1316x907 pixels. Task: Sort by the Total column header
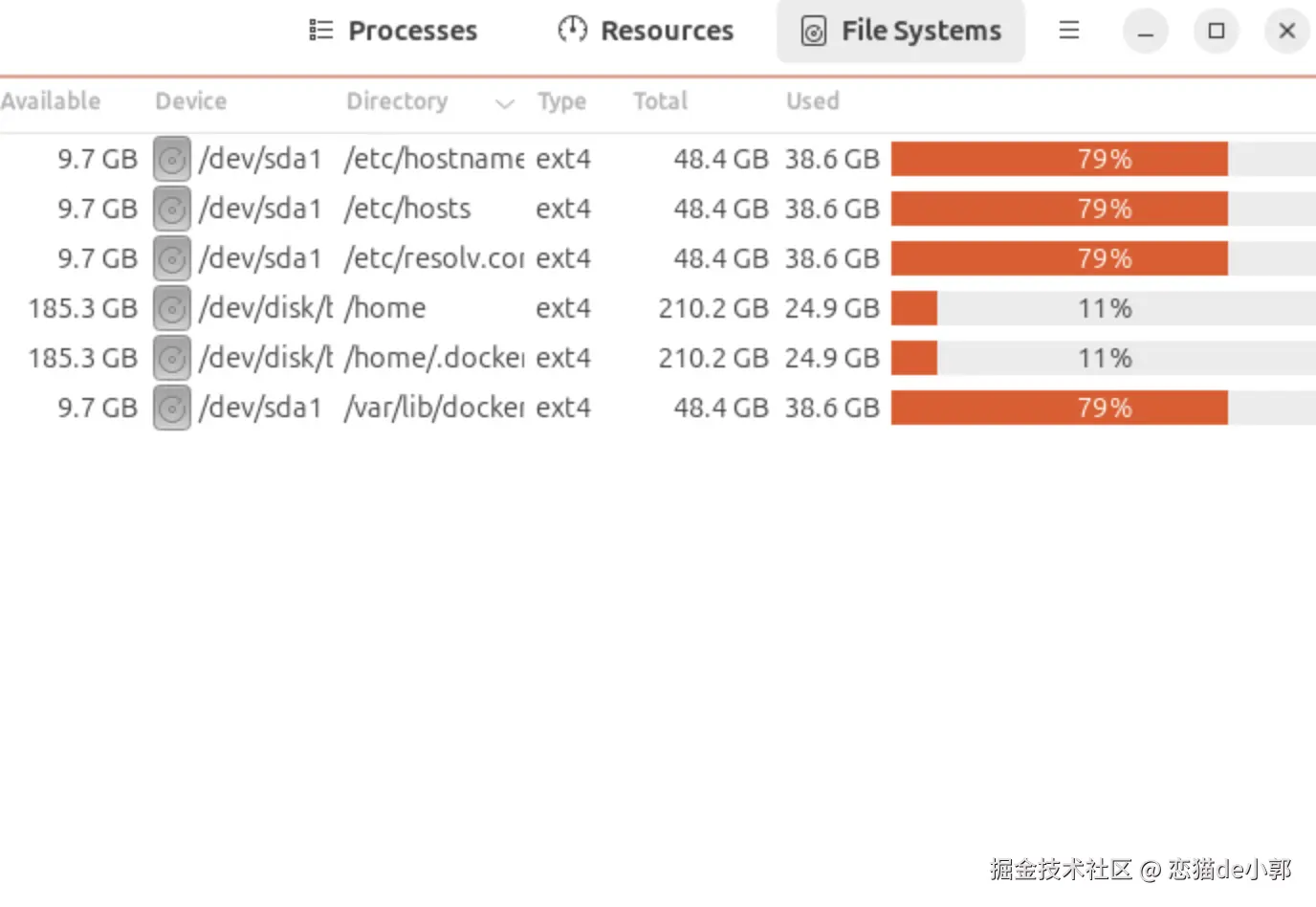(660, 101)
